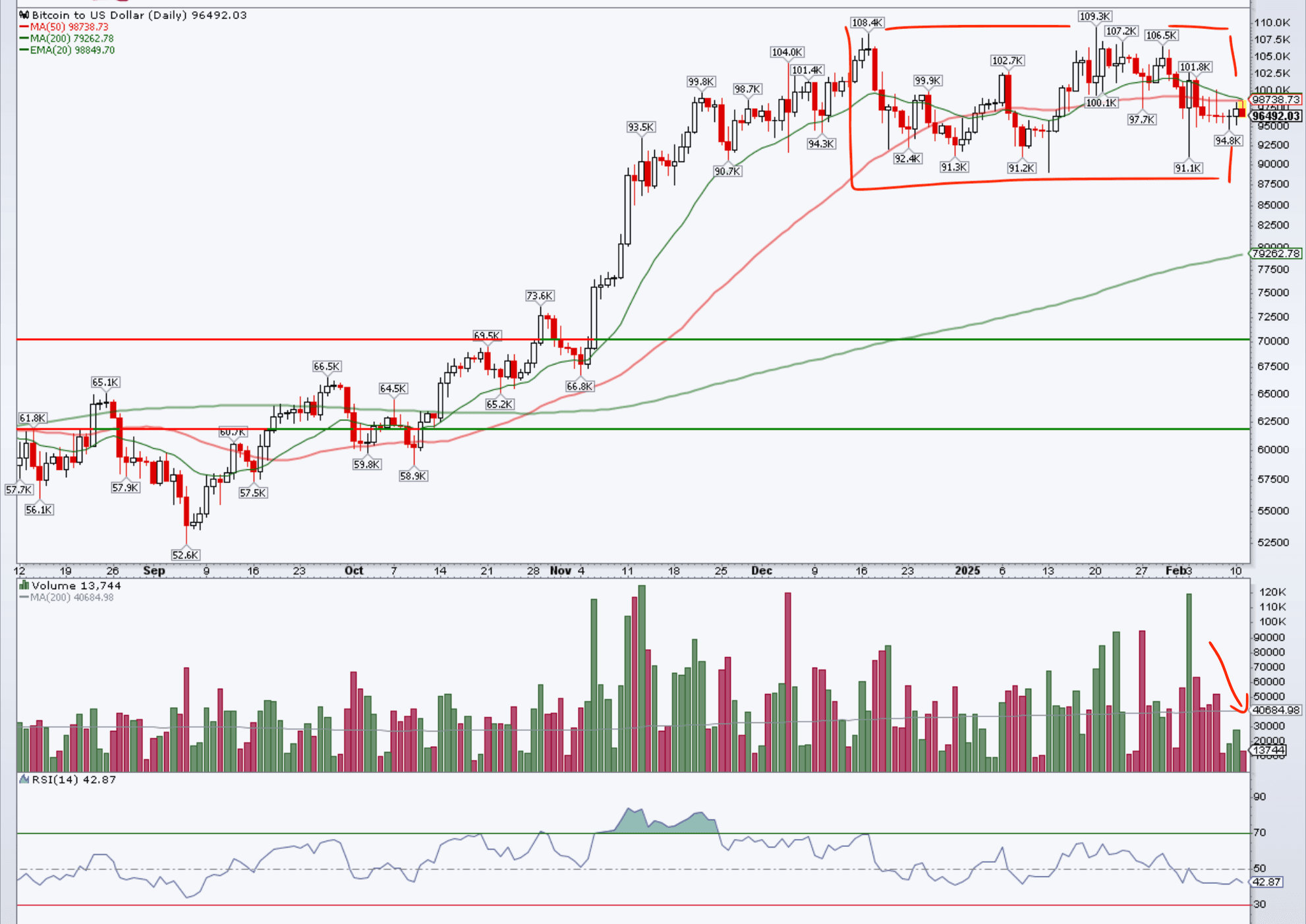Click the 91.3K low label
1306x924 pixels.
point(954,167)
